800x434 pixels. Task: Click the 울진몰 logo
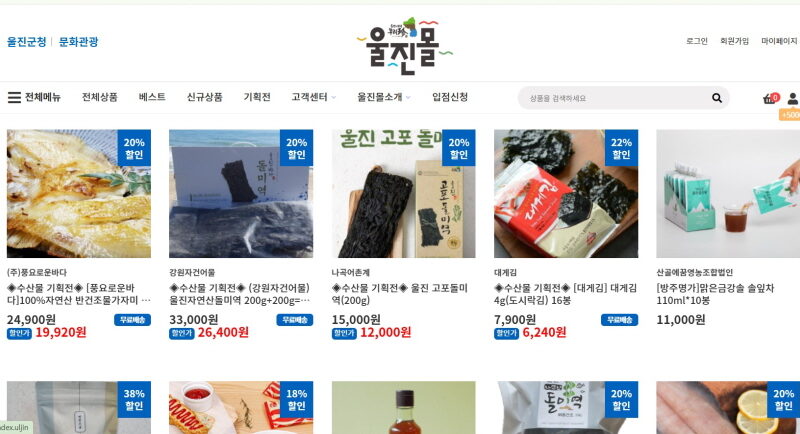point(404,46)
